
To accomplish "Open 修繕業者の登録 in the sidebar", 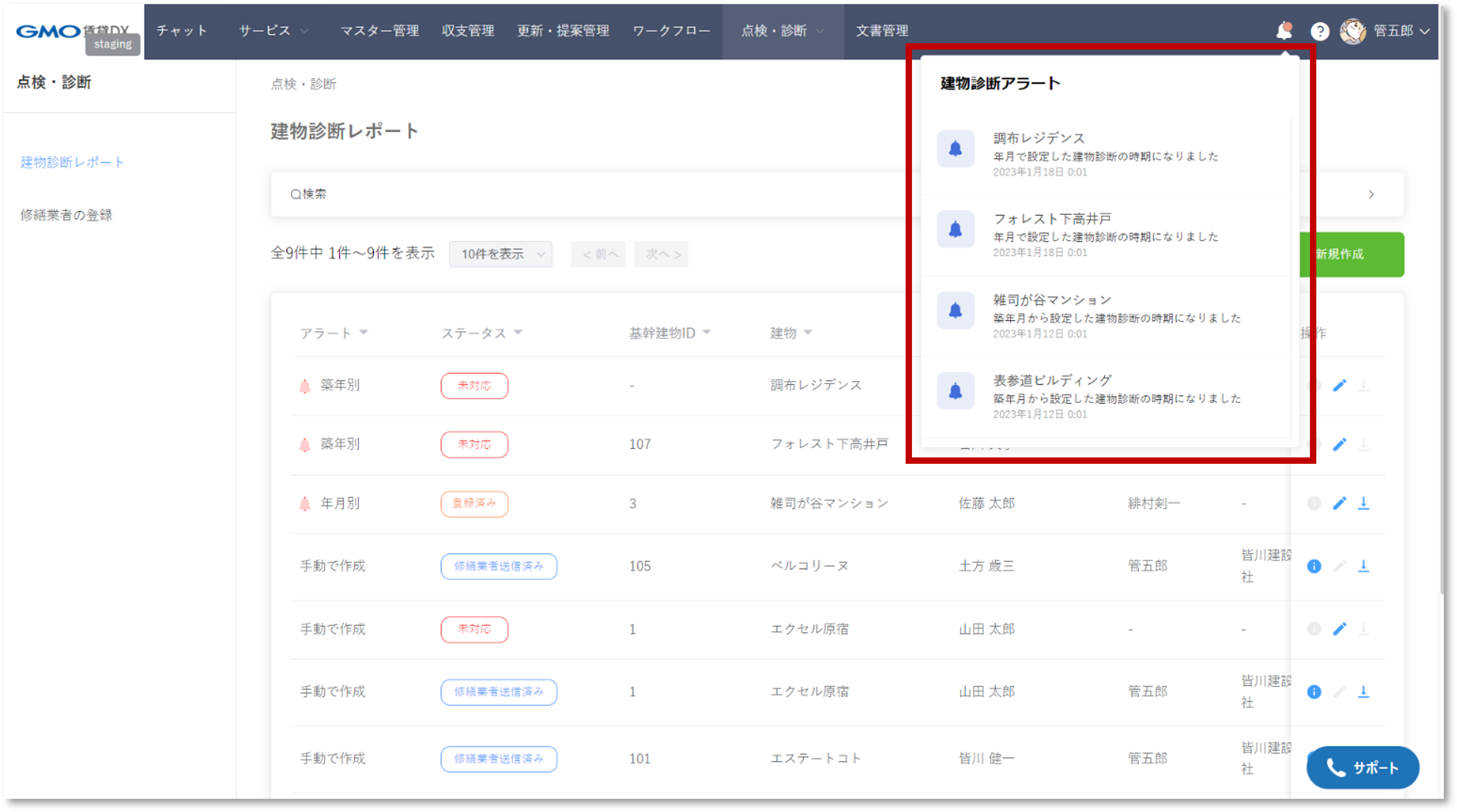I will click(66, 215).
